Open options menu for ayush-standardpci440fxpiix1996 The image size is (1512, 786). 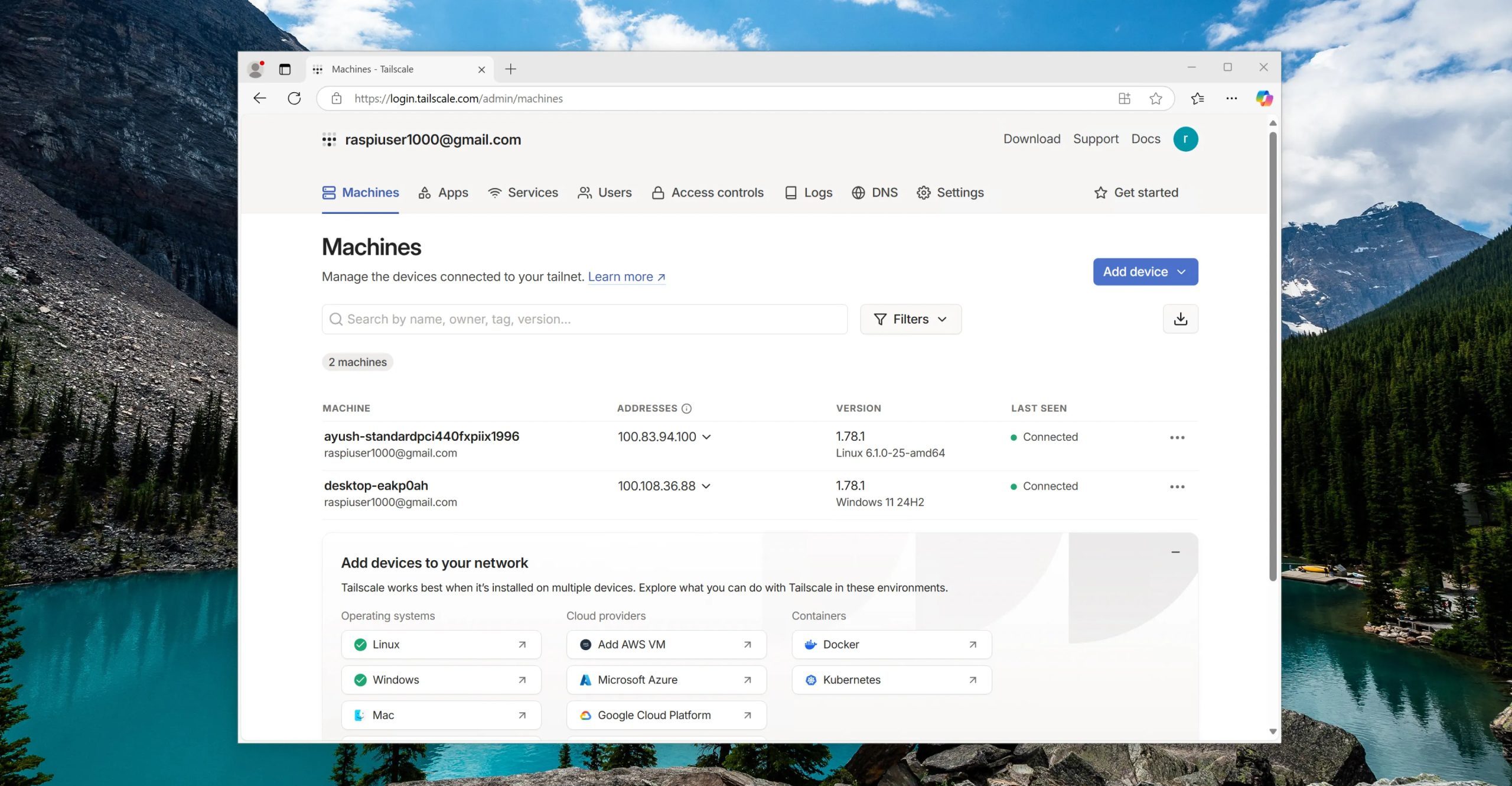click(x=1177, y=437)
